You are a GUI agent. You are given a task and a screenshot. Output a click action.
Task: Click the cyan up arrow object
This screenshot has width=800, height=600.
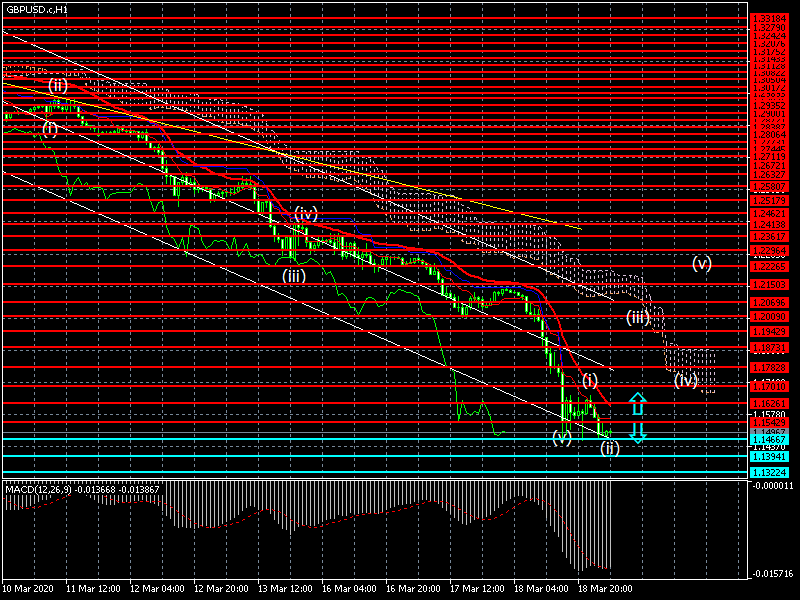coord(638,404)
